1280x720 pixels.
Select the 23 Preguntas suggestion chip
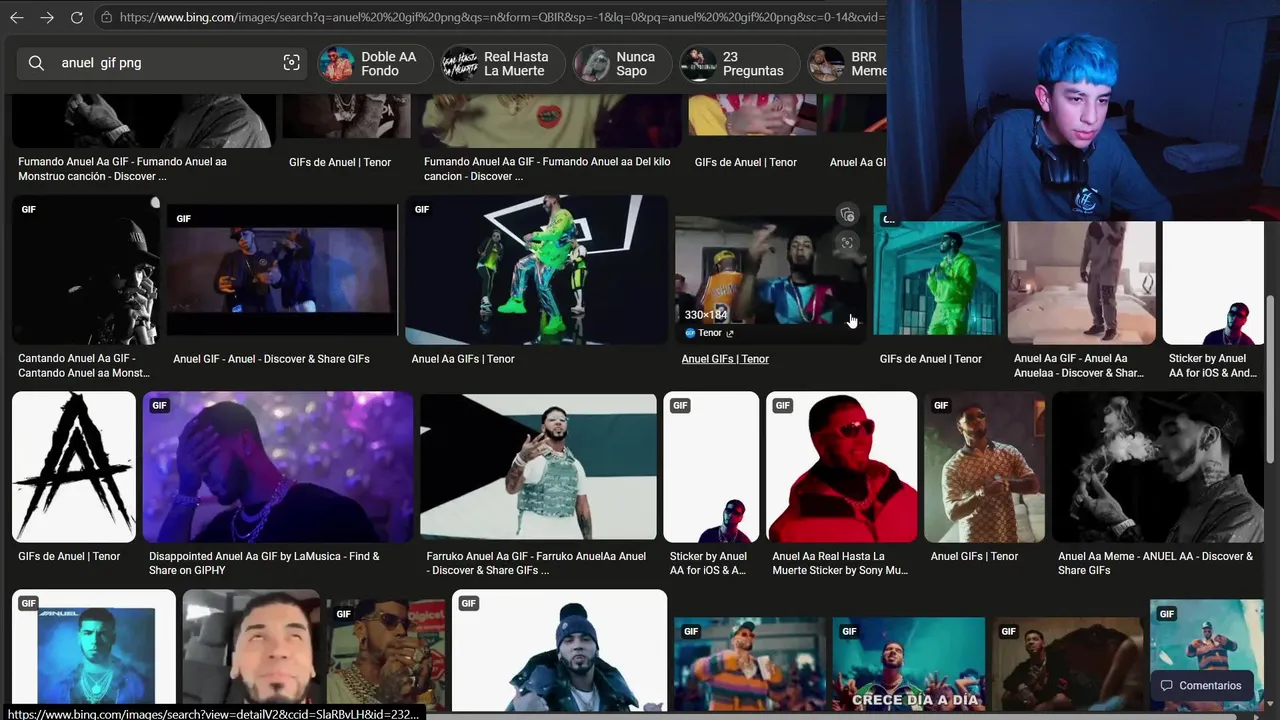[738, 64]
